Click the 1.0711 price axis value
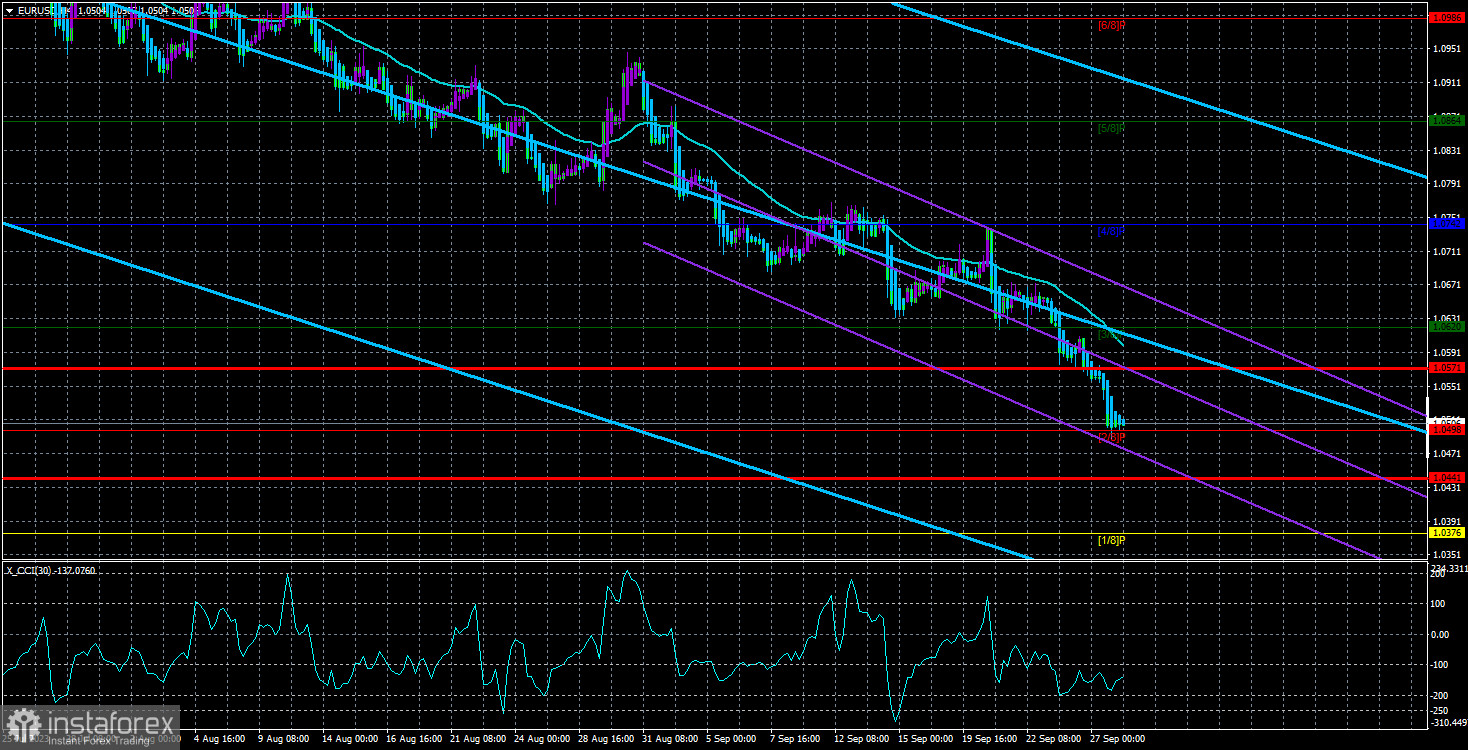1468x750 pixels. pos(1447,251)
